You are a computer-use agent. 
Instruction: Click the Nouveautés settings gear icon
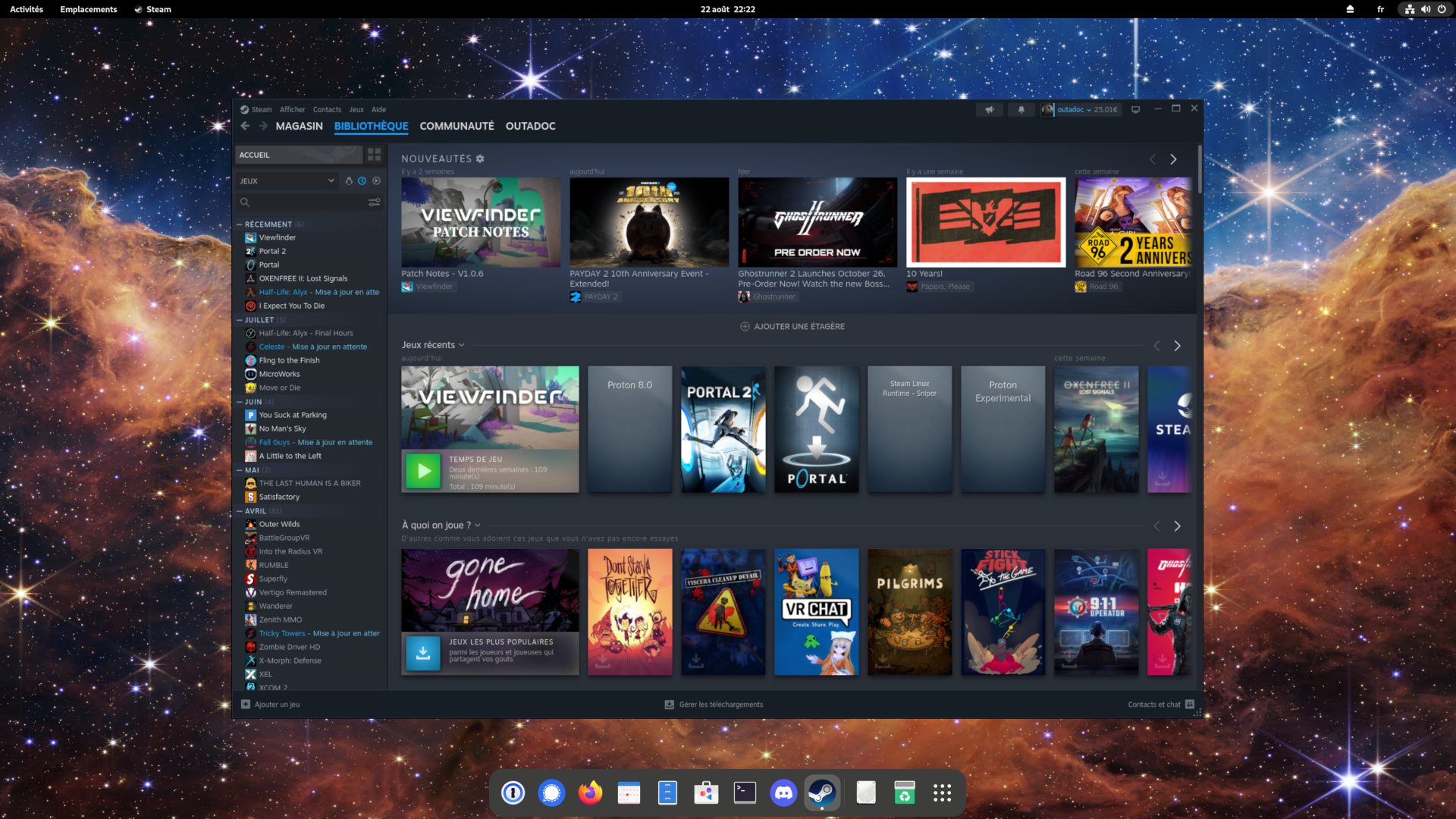(x=480, y=158)
